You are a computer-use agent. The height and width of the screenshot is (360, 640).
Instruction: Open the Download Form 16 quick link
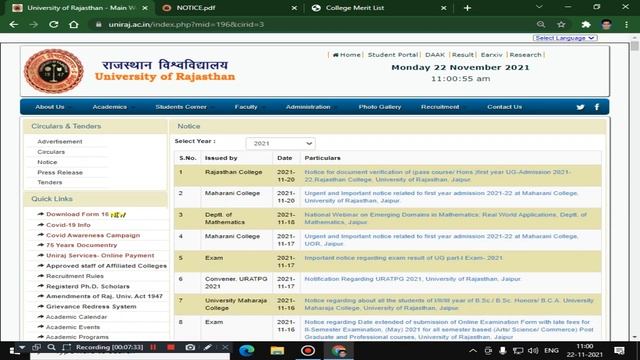tap(77, 214)
